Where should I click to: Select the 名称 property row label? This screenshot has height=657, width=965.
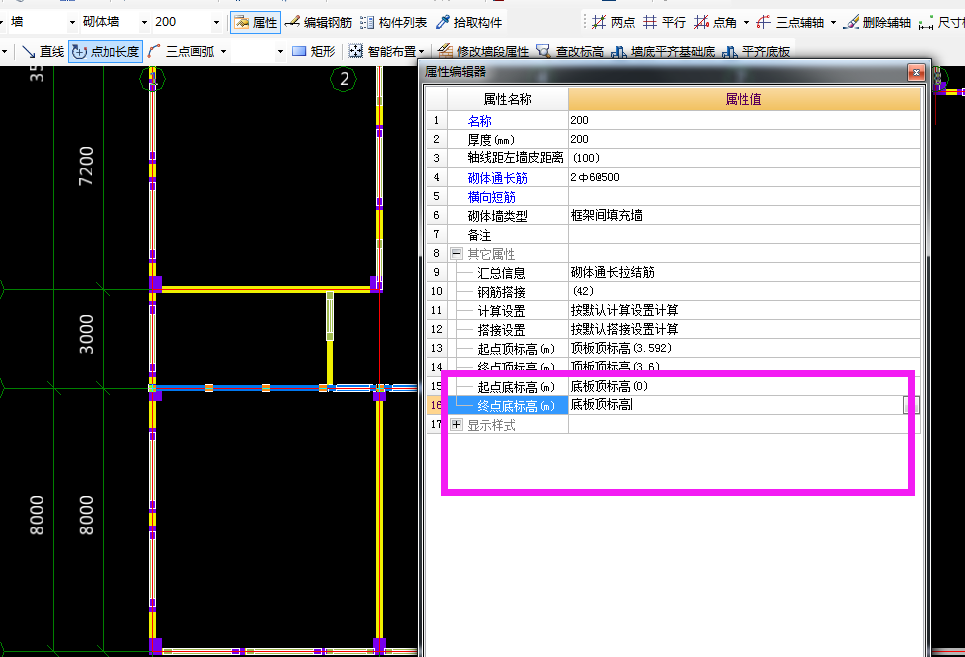(x=479, y=121)
